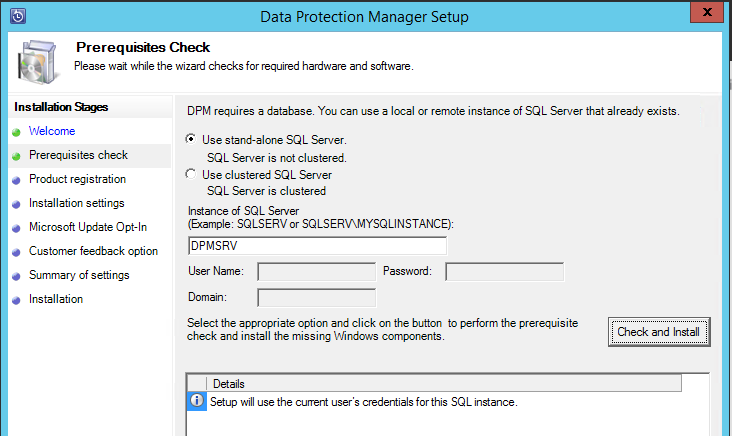Click the info icon in Details list
Image resolution: width=732 pixels, height=436 pixels.
pos(197,401)
